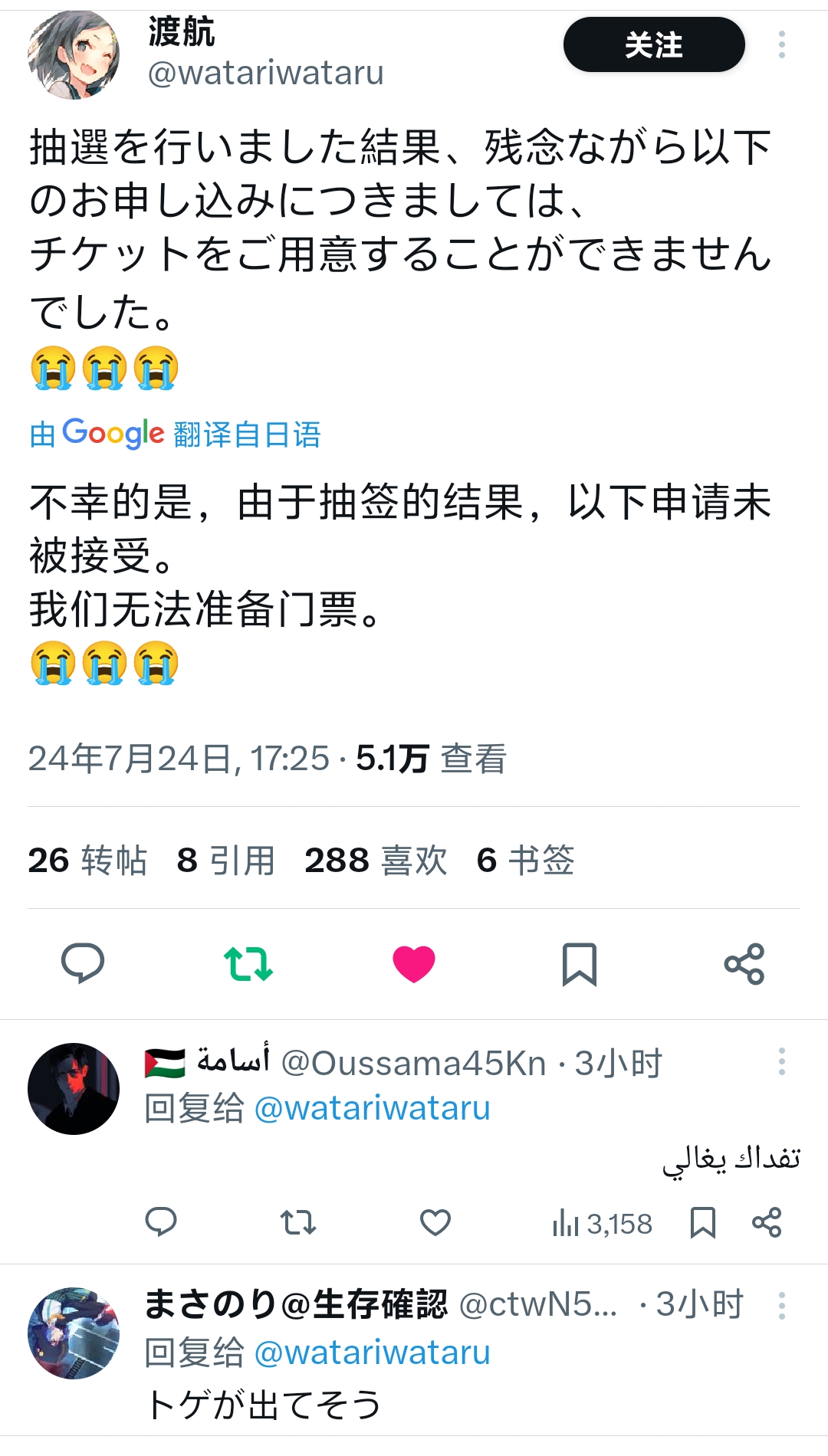Retweet Oussama45Kn's reply
The height and width of the screenshot is (1456, 828).
[298, 1222]
